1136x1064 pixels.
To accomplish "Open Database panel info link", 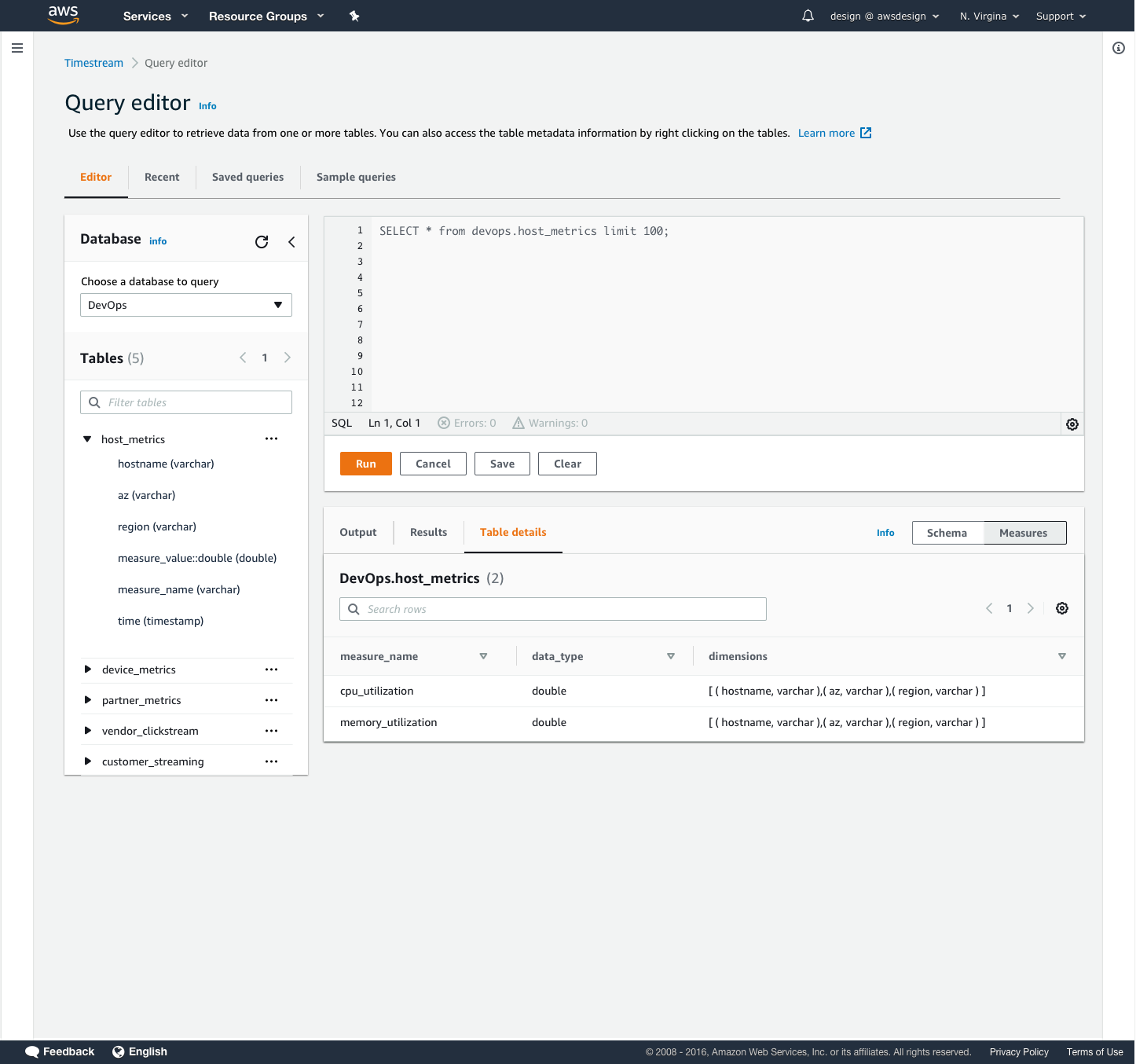I will (x=158, y=241).
